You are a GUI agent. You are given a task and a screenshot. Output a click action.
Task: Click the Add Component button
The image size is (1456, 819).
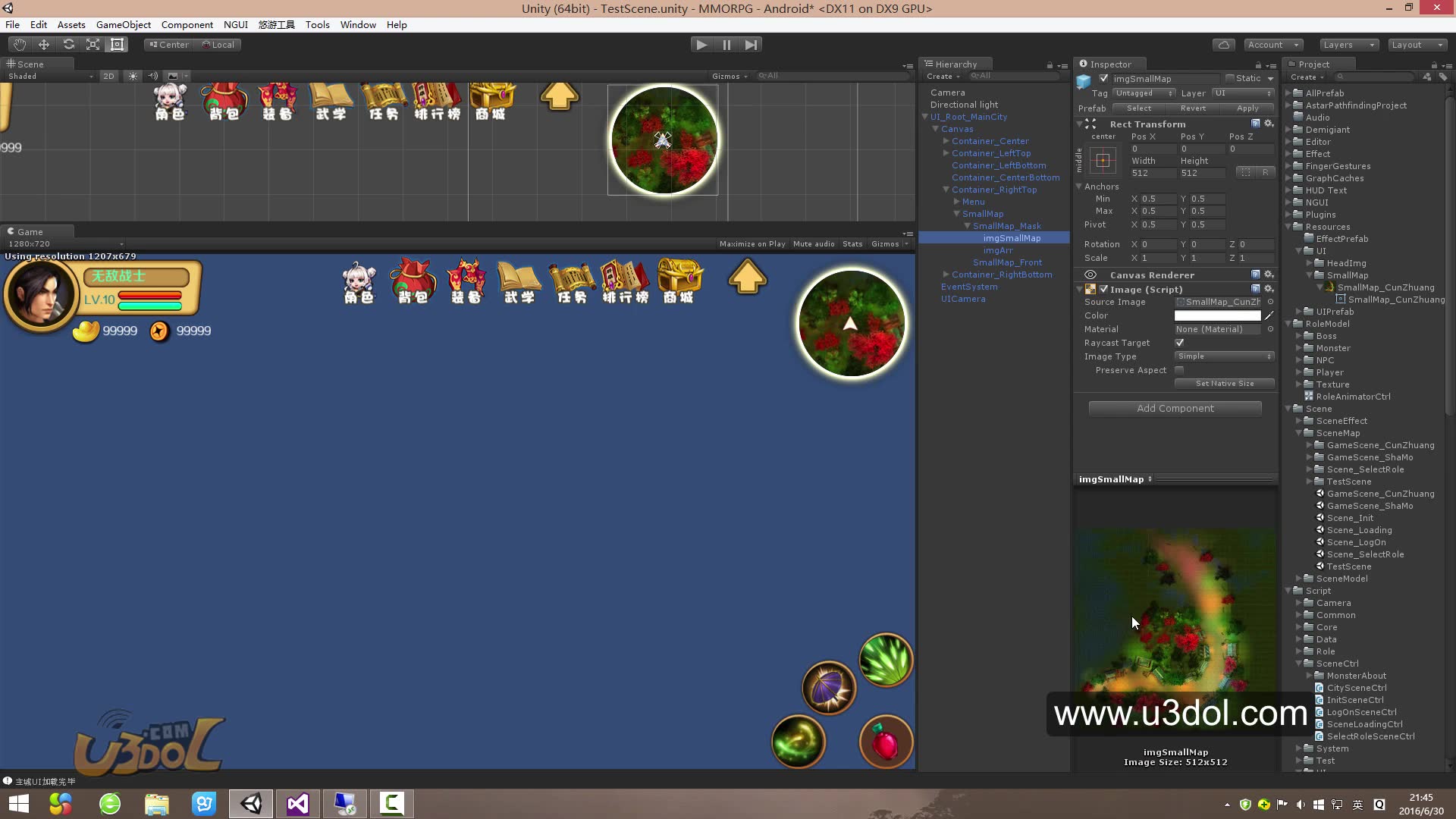pos(1175,409)
